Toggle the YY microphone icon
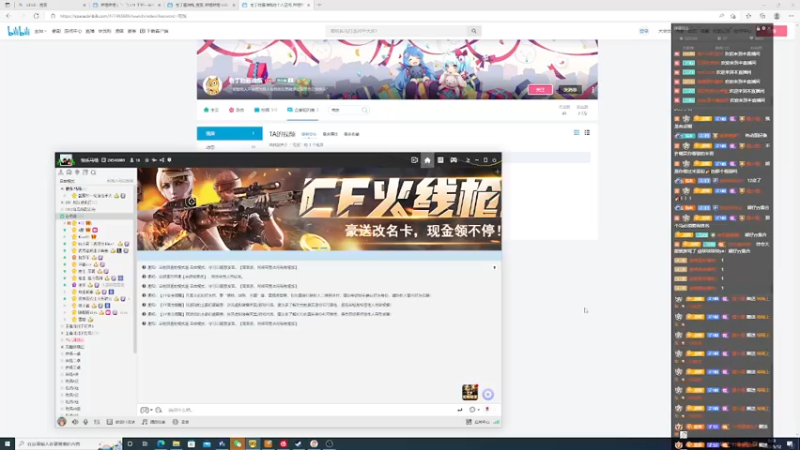This screenshot has height=450, width=800. point(86,422)
